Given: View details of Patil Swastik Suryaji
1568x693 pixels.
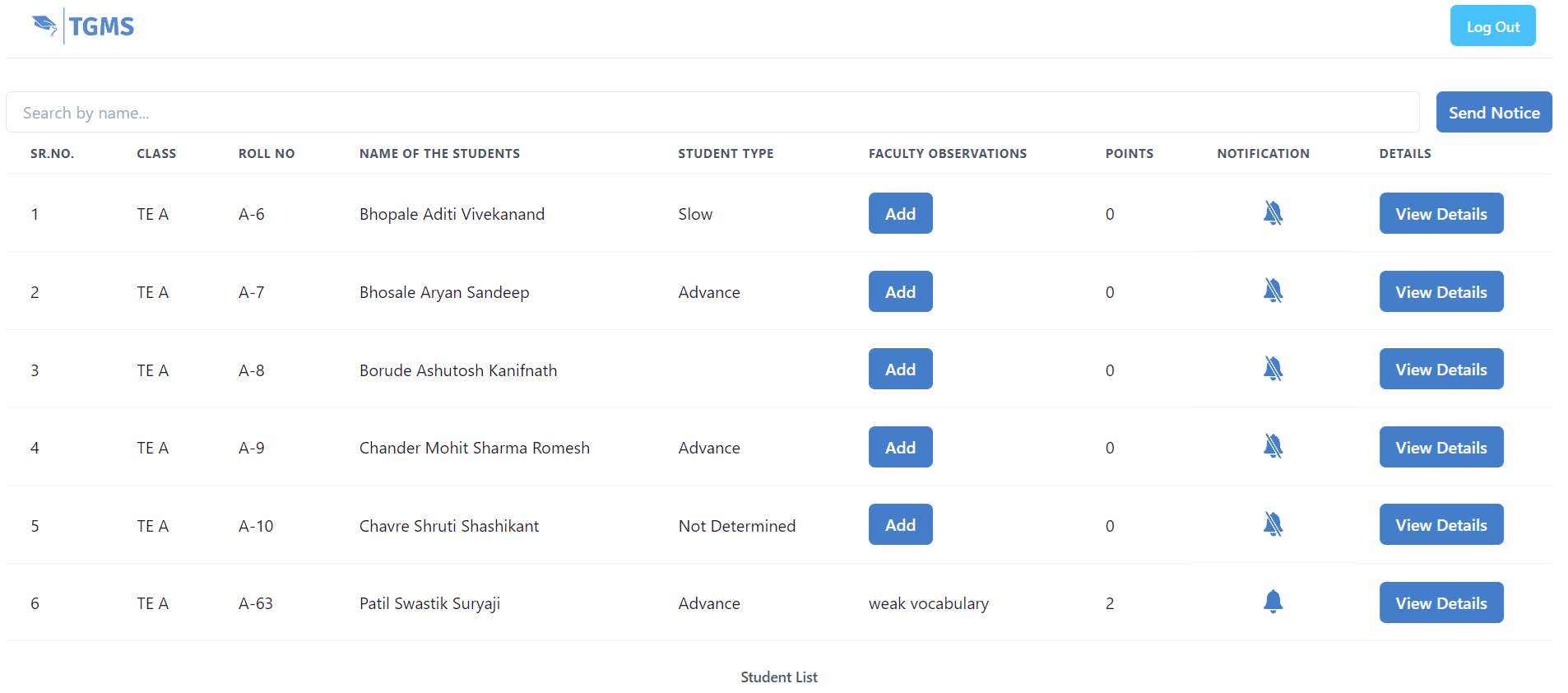Looking at the screenshot, I should (x=1441, y=602).
